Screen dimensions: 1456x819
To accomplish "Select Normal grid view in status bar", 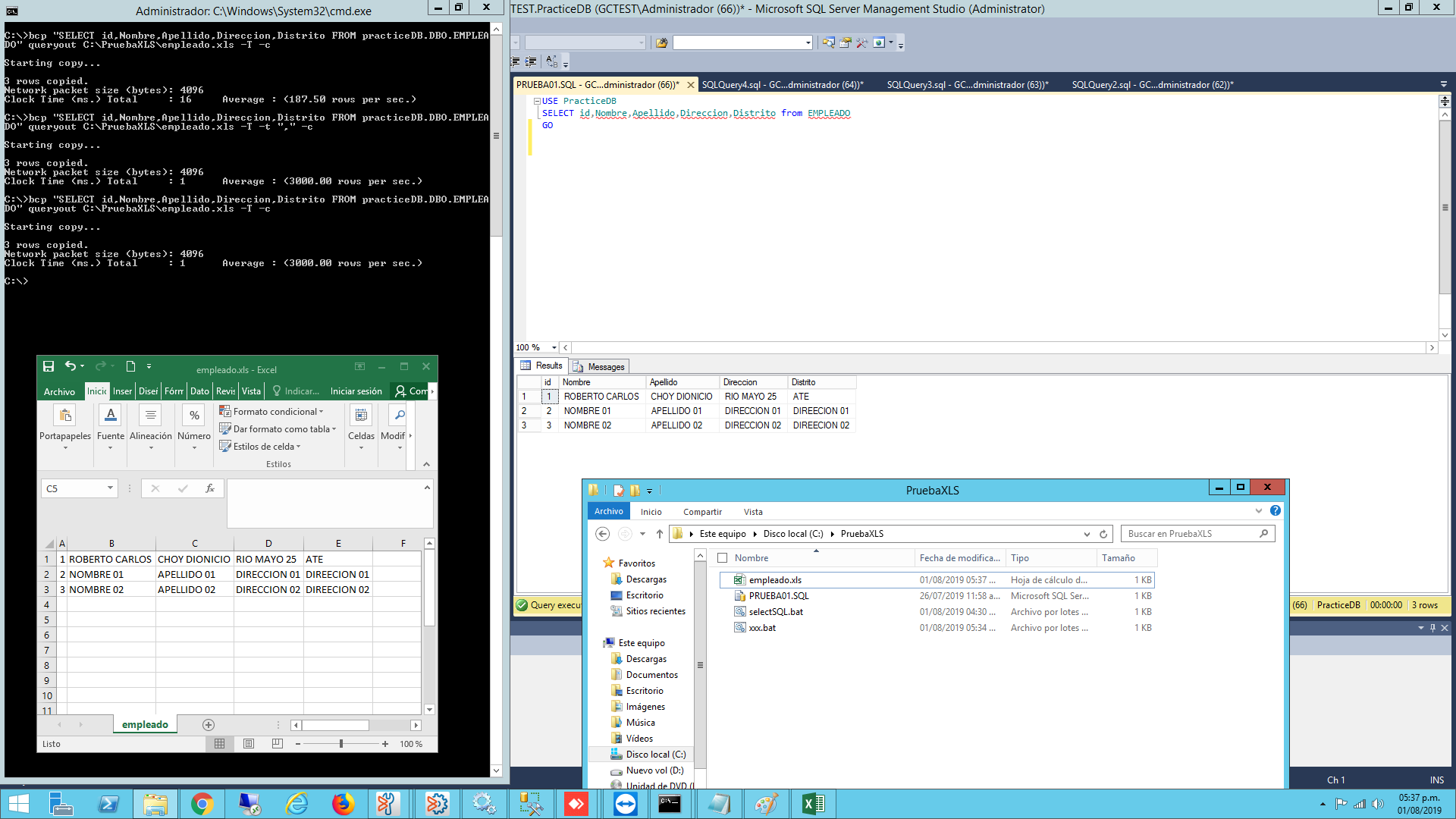I will (x=220, y=744).
